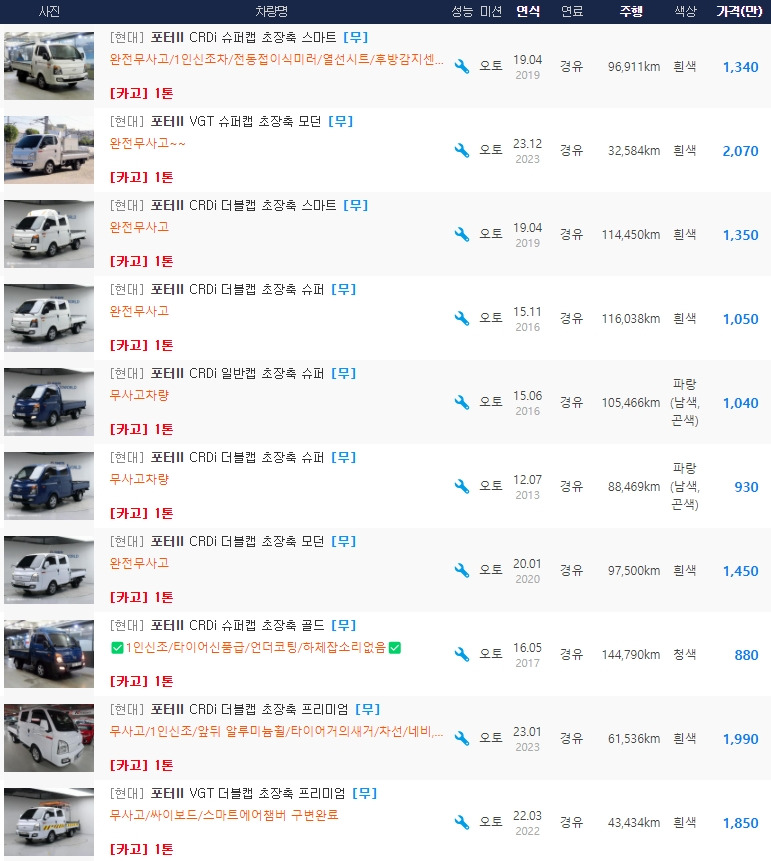Click thumbnail of the 2023 VGT 슈퍼캡 truck
The width and height of the screenshot is (771, 861).
[49, 150]
